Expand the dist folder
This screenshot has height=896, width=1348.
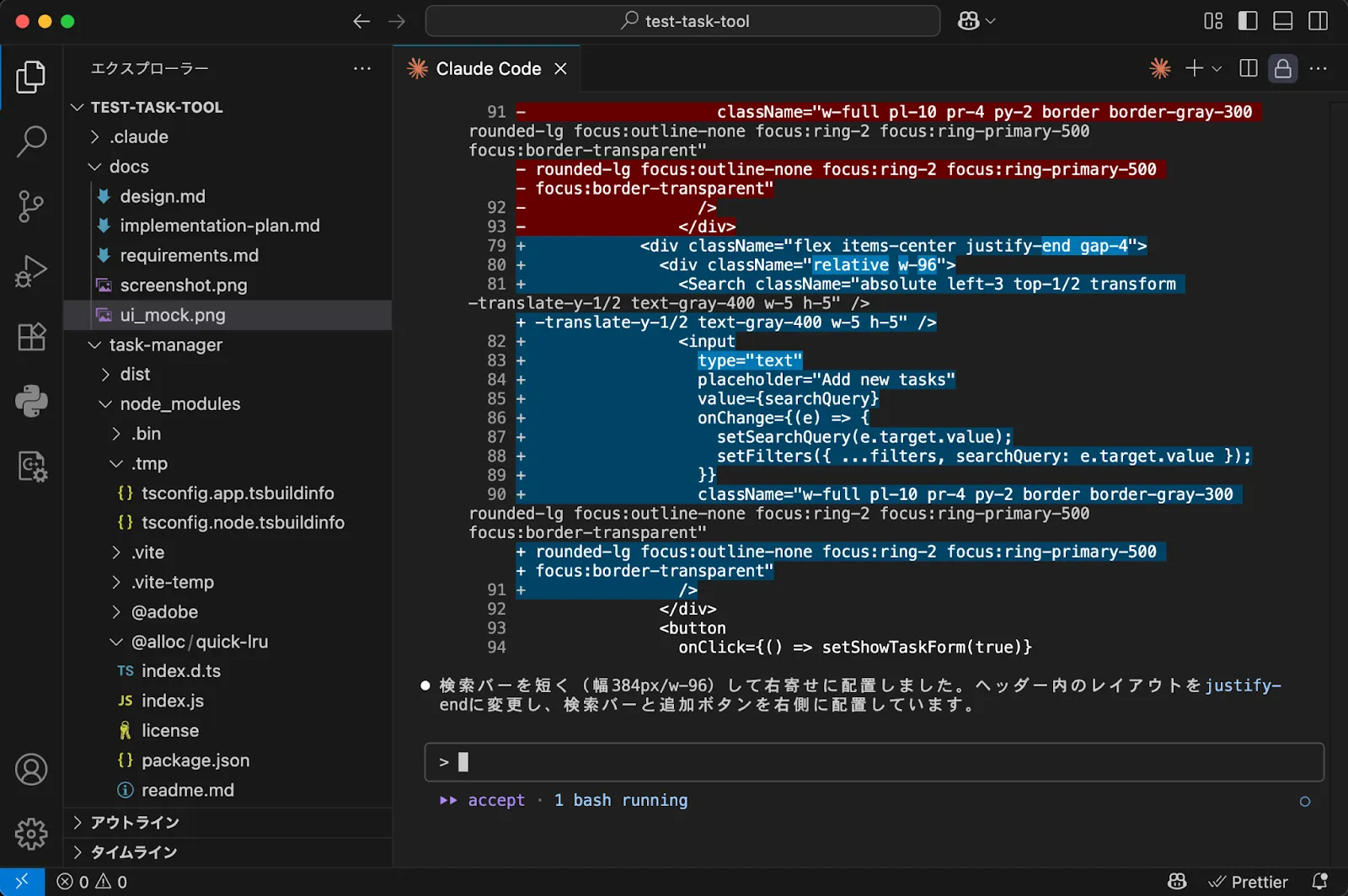click(x=135, y=374)
